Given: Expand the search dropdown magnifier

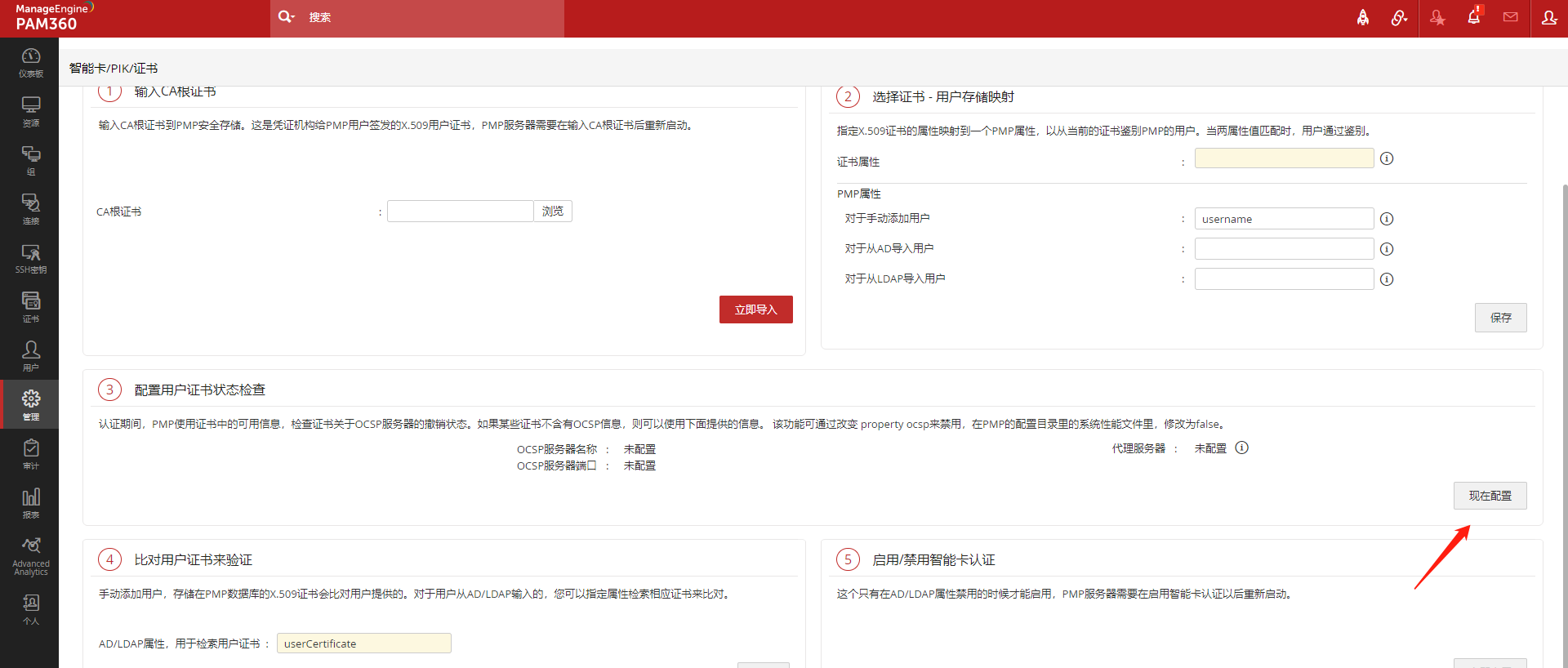Looking at the screenshot, I should click(286, 17).
